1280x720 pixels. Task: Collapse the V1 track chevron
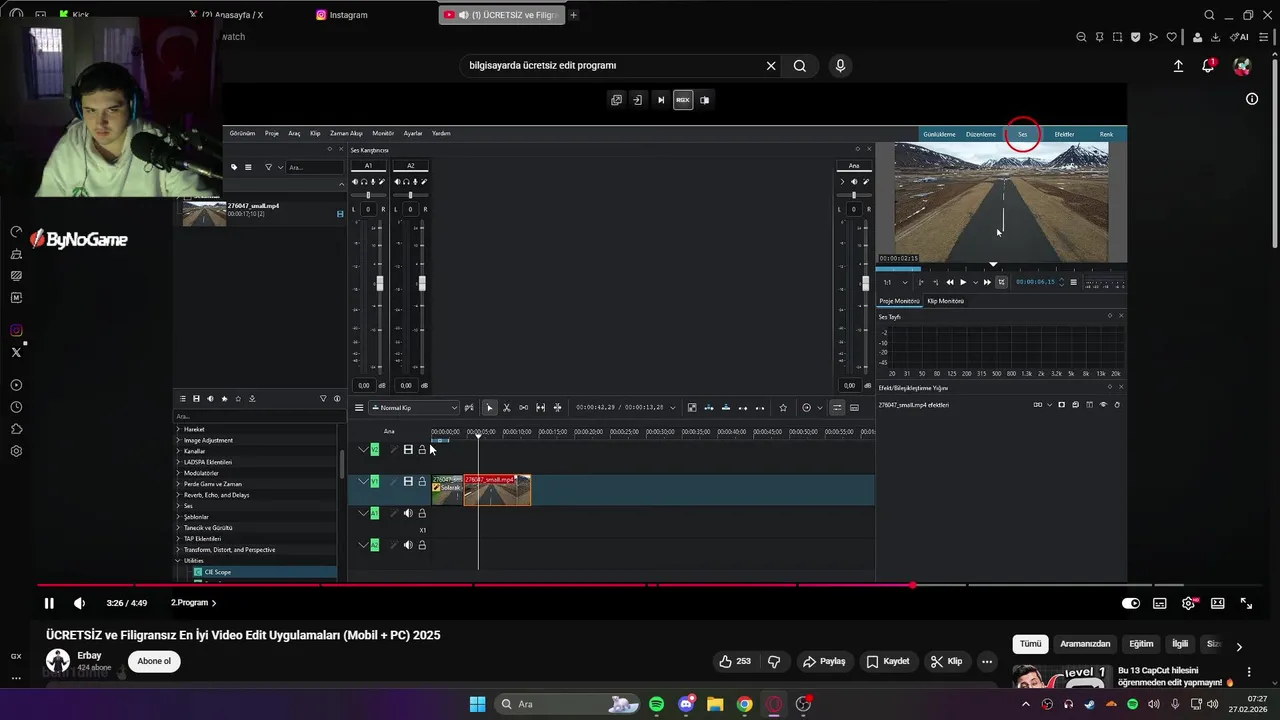click(363, 482)
